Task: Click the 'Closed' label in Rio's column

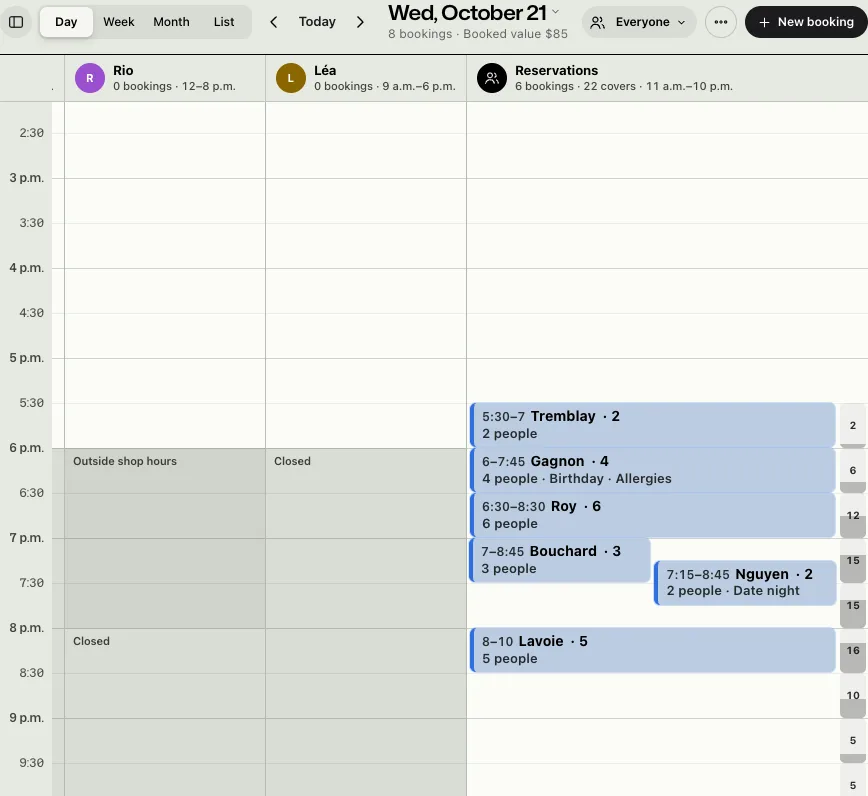Action: pos(91,641)
